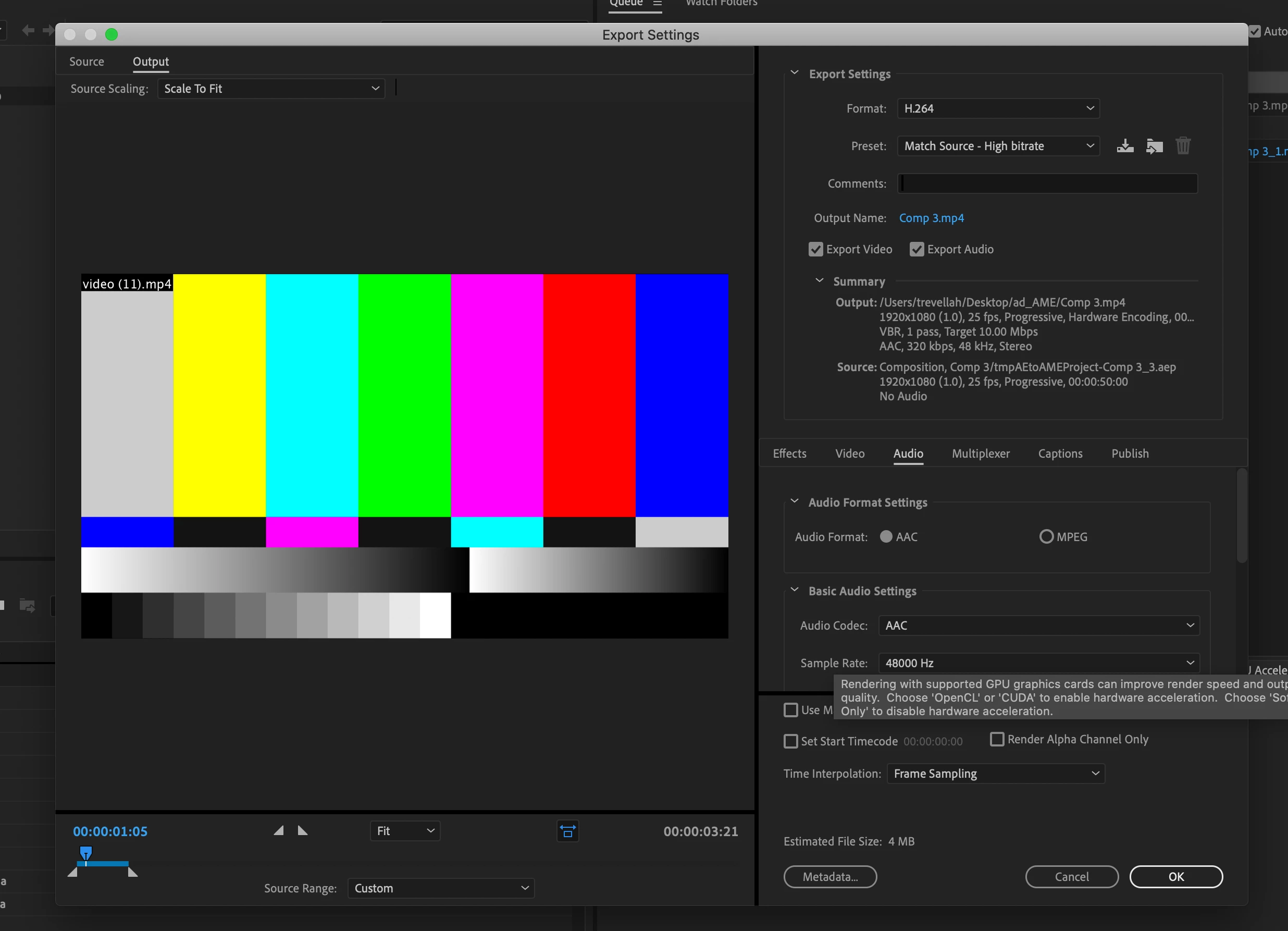
Task: Click the Delete Preset trash icon
Action: 1183,146
